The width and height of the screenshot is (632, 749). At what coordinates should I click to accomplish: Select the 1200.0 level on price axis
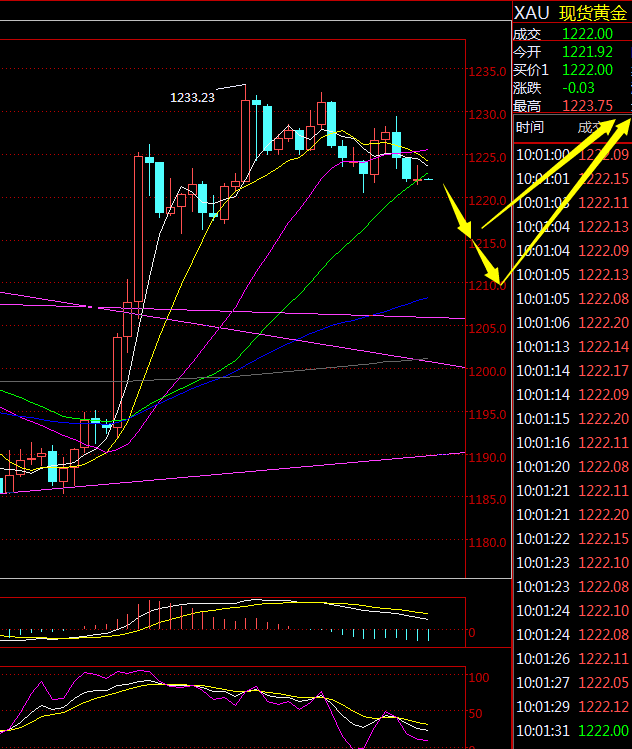click(486, 372)
